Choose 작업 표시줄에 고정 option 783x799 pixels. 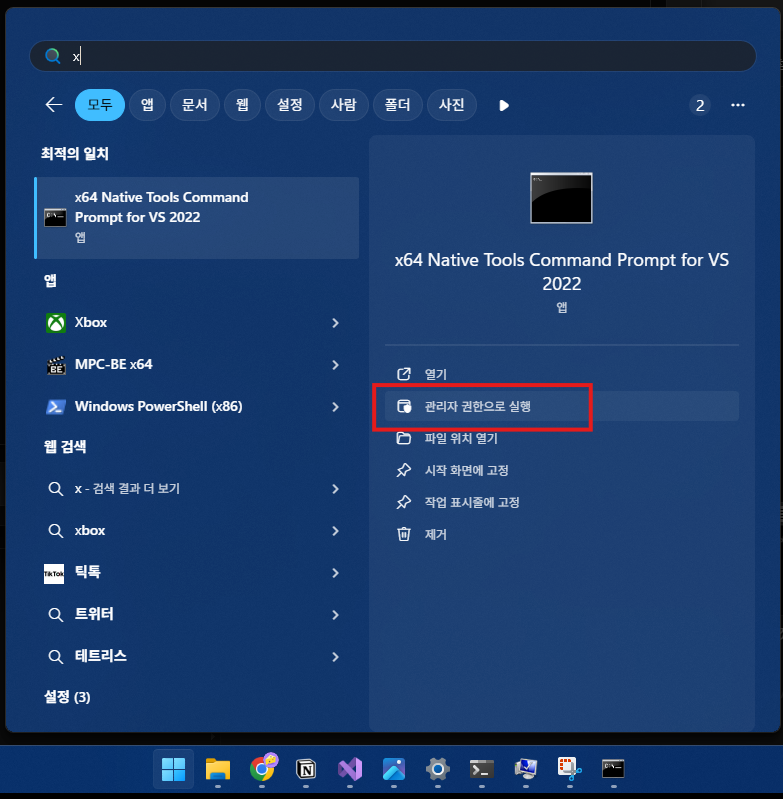[x=562, y=502]
